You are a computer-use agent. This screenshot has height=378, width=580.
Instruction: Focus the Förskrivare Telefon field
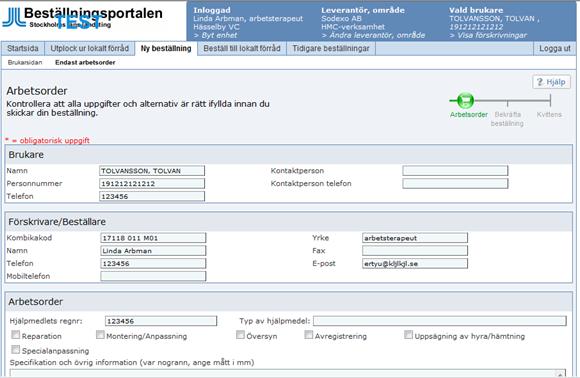click(x=153, y=263)
